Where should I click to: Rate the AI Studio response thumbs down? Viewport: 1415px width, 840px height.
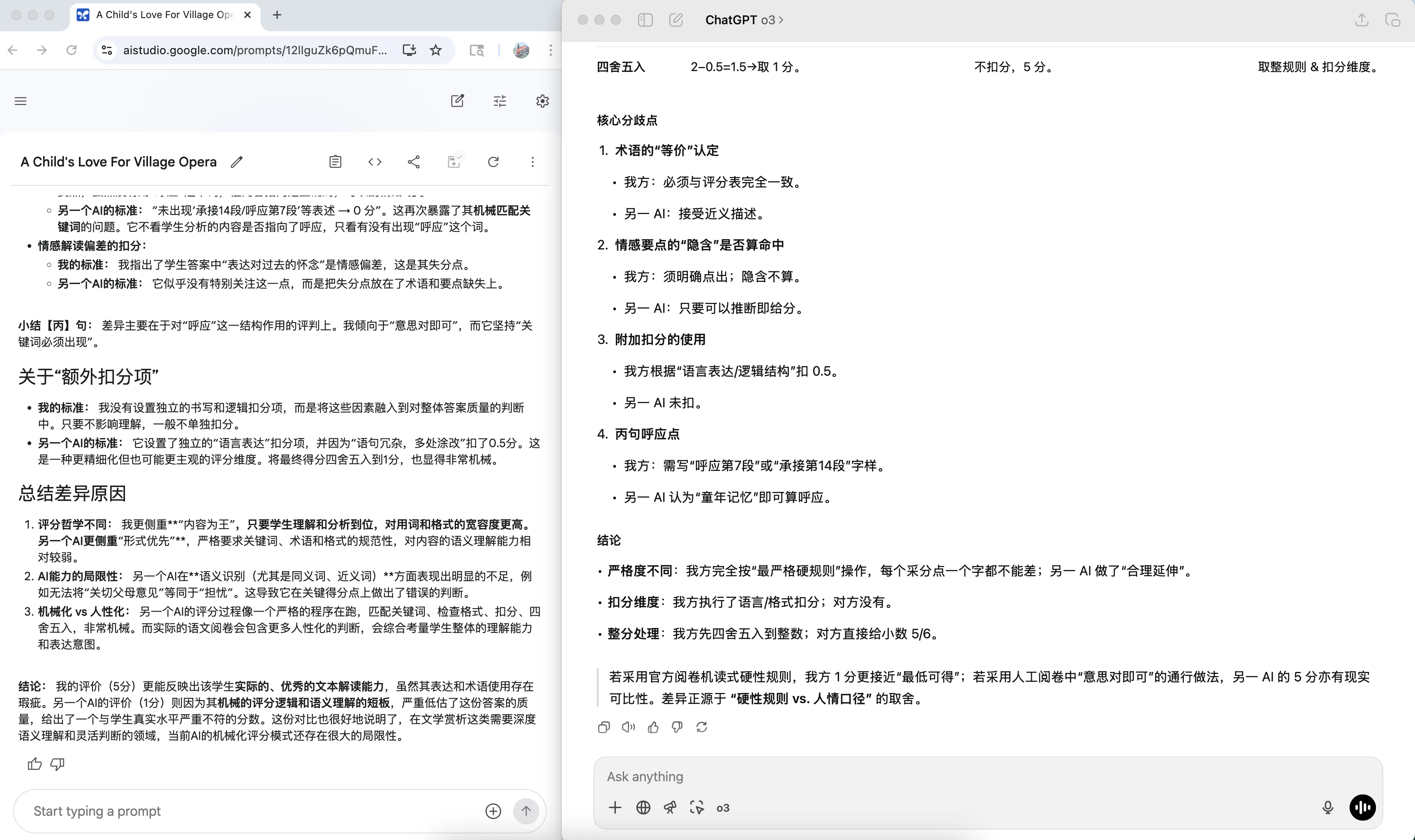(57, 764)
